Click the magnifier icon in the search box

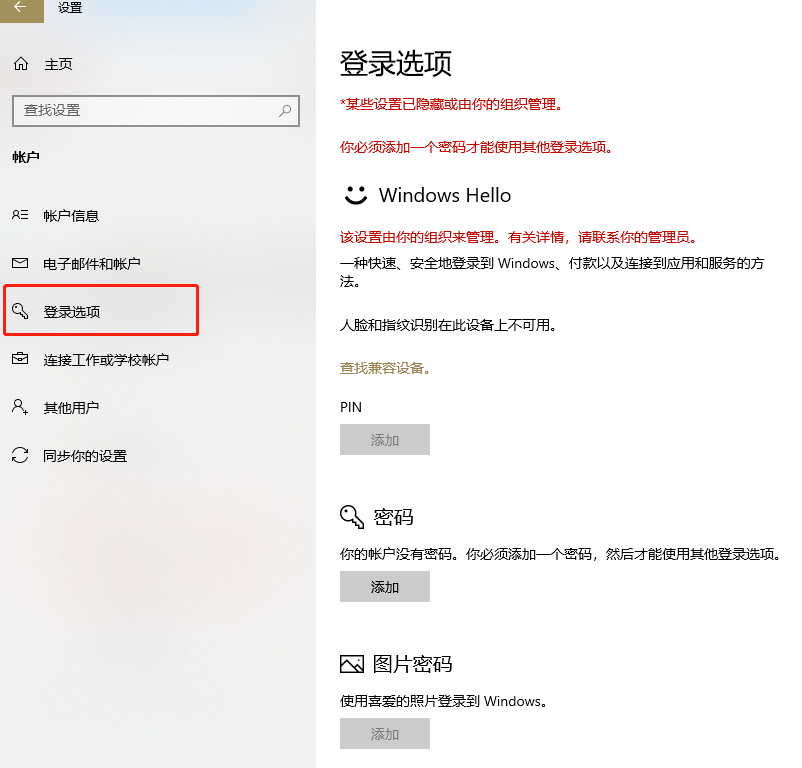pyautogui.click(x=285, y=110)
